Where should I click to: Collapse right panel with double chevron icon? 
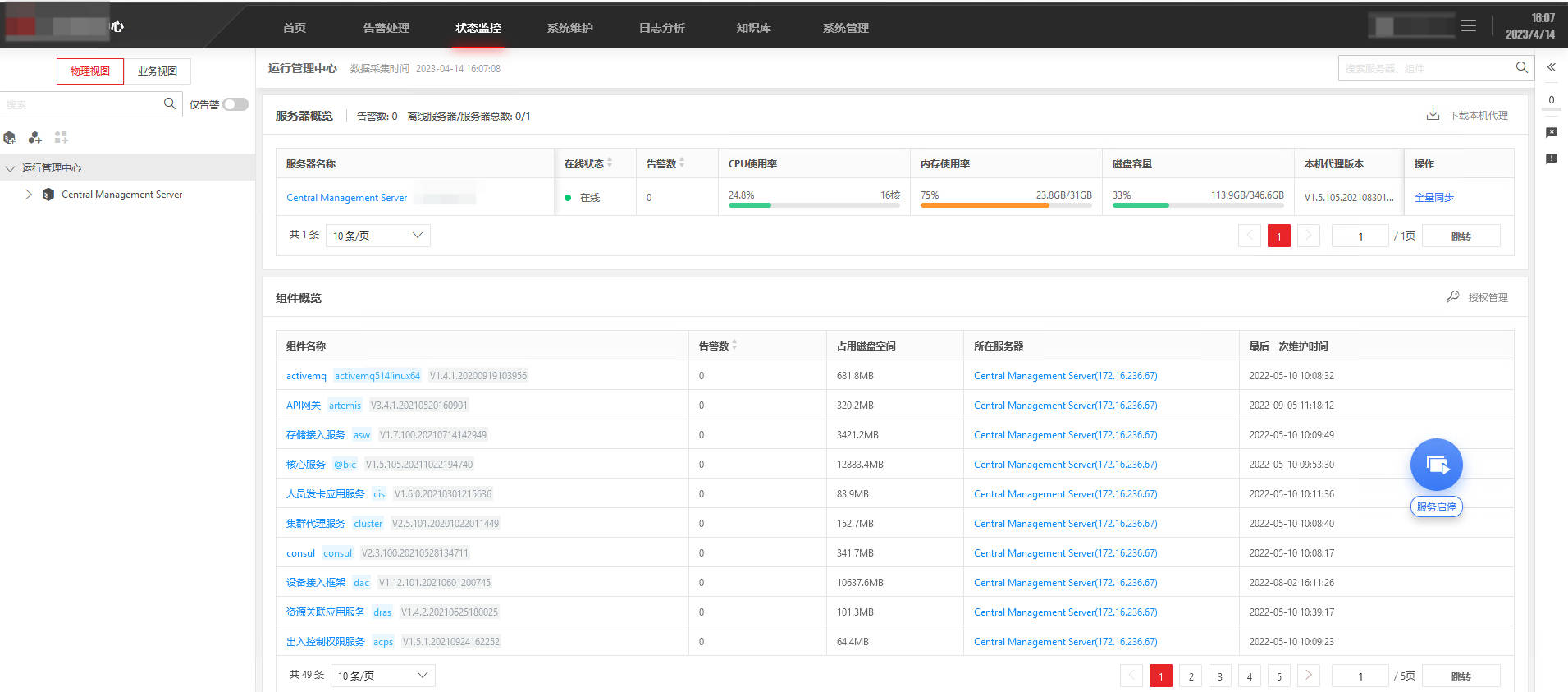pyautogui.click(x=1552, y=67)
